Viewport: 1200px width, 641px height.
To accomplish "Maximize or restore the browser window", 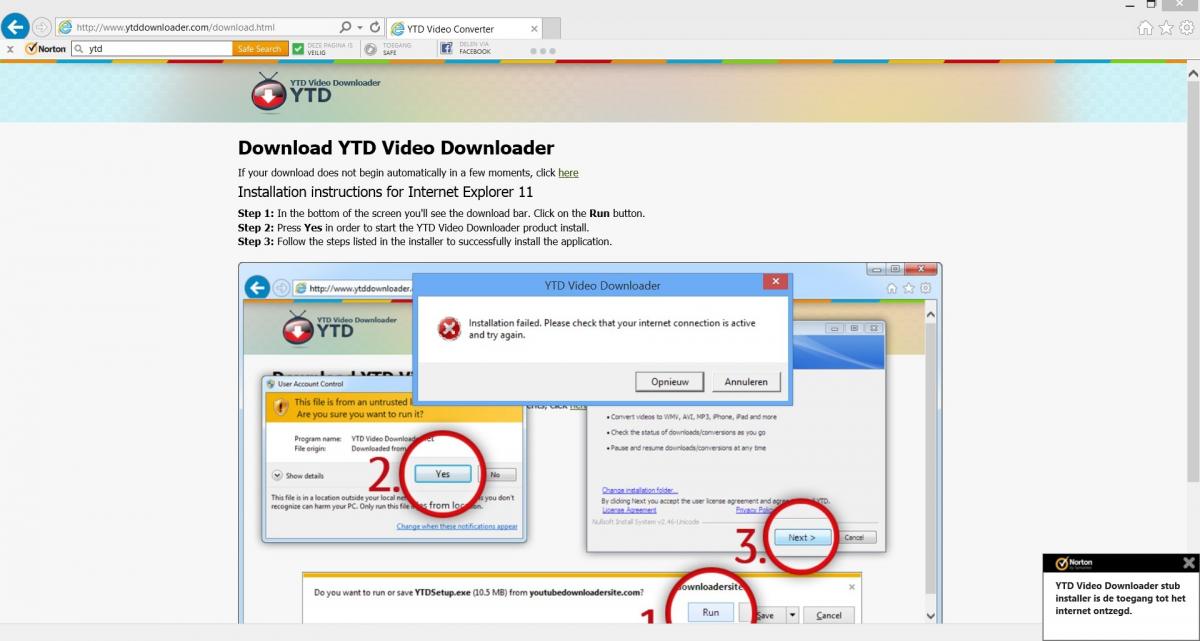I will click(x=1152, y=5).
